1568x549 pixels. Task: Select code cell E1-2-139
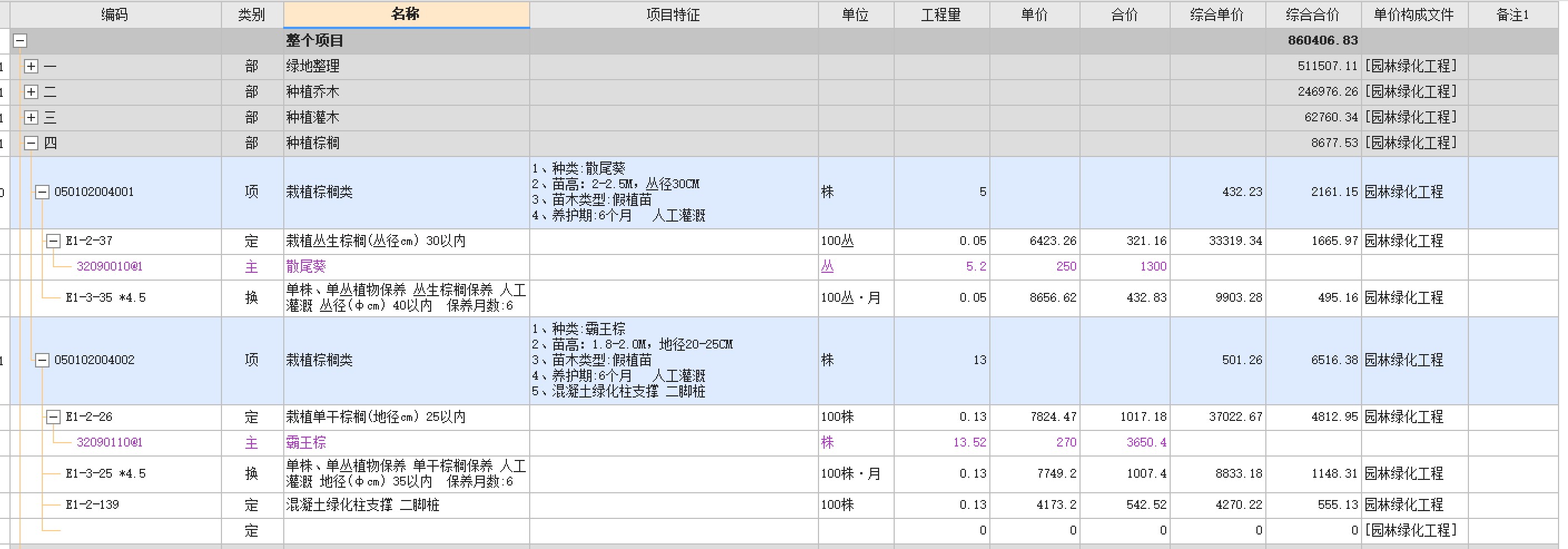pos(92,505)
